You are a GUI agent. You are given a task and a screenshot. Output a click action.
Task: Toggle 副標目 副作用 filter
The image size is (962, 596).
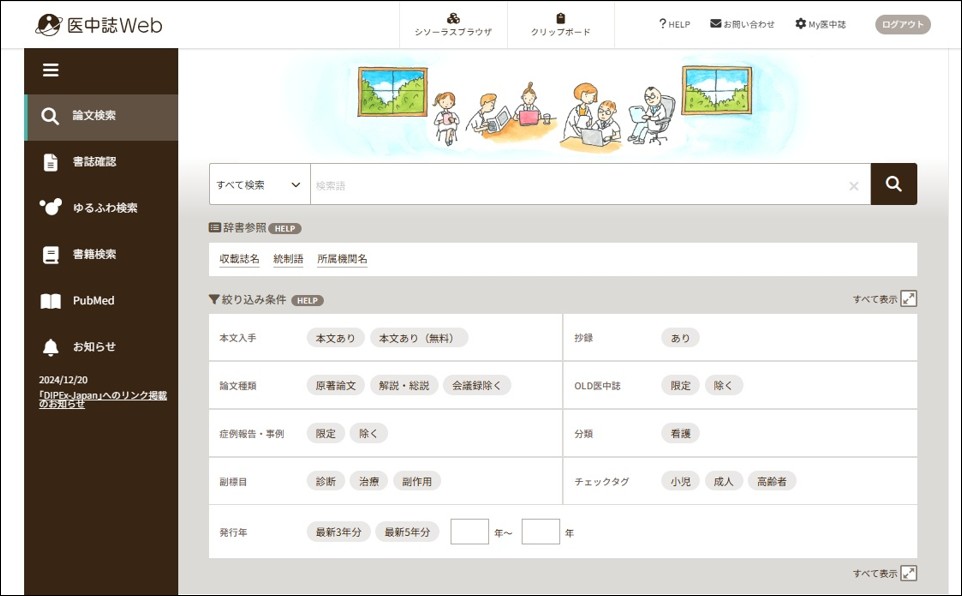[417, 481]
